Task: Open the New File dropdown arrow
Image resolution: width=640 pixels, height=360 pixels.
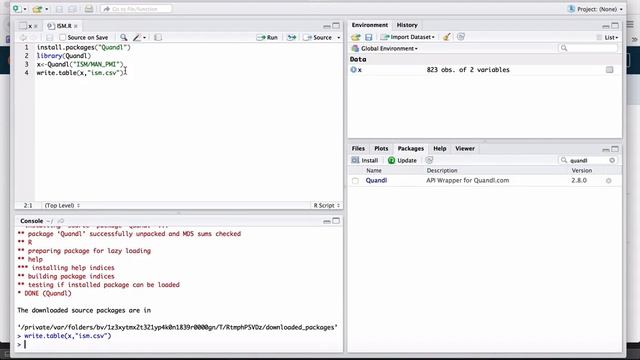Action: point(25,9)
